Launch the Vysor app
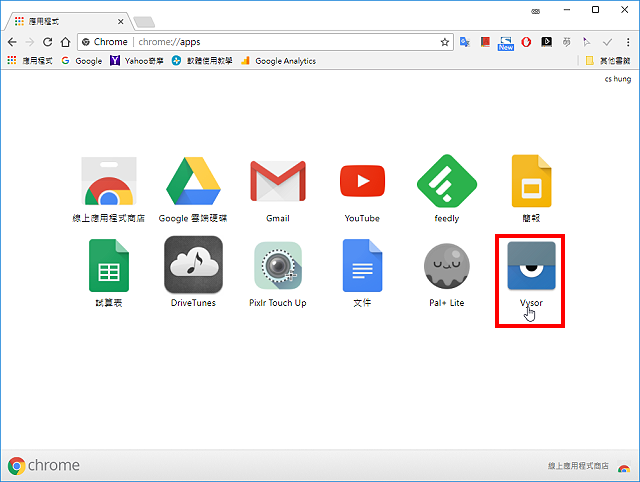The height and width of the screenshot is (482, 640). tap(531, 266)
